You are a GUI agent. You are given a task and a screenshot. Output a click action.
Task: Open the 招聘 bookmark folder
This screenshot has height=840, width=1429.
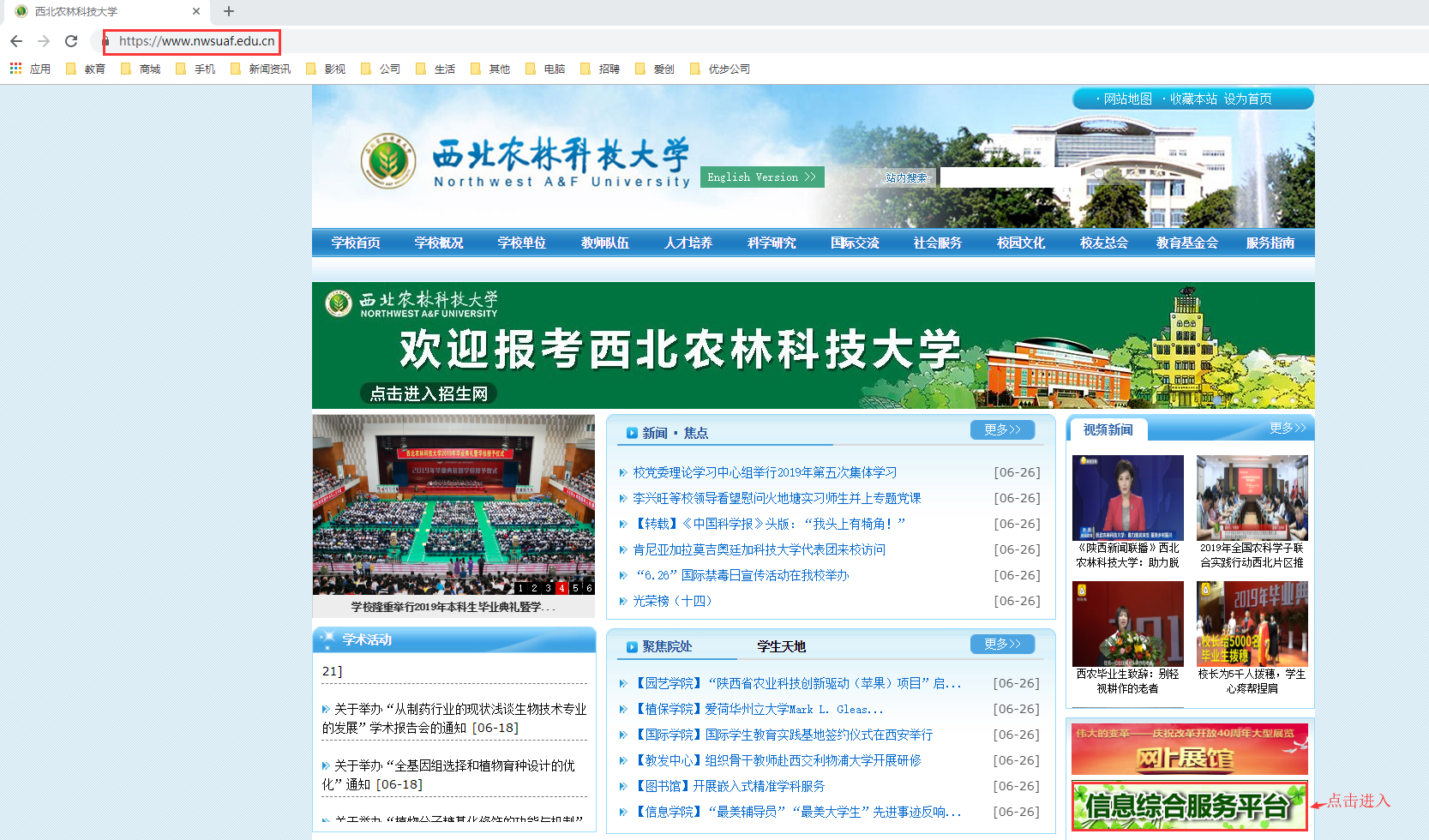click(600, 69)
